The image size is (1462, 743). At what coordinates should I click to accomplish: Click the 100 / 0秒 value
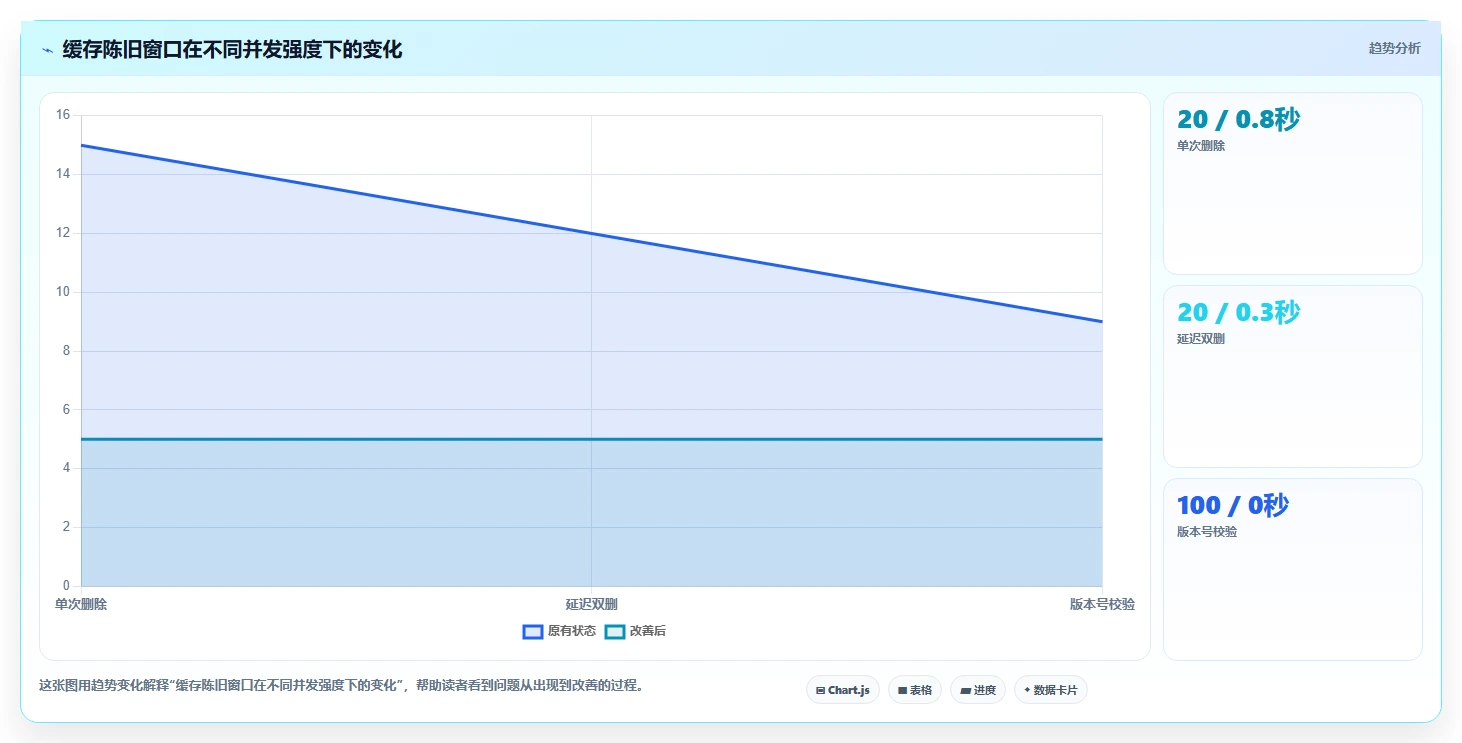tap(1232, 505)
